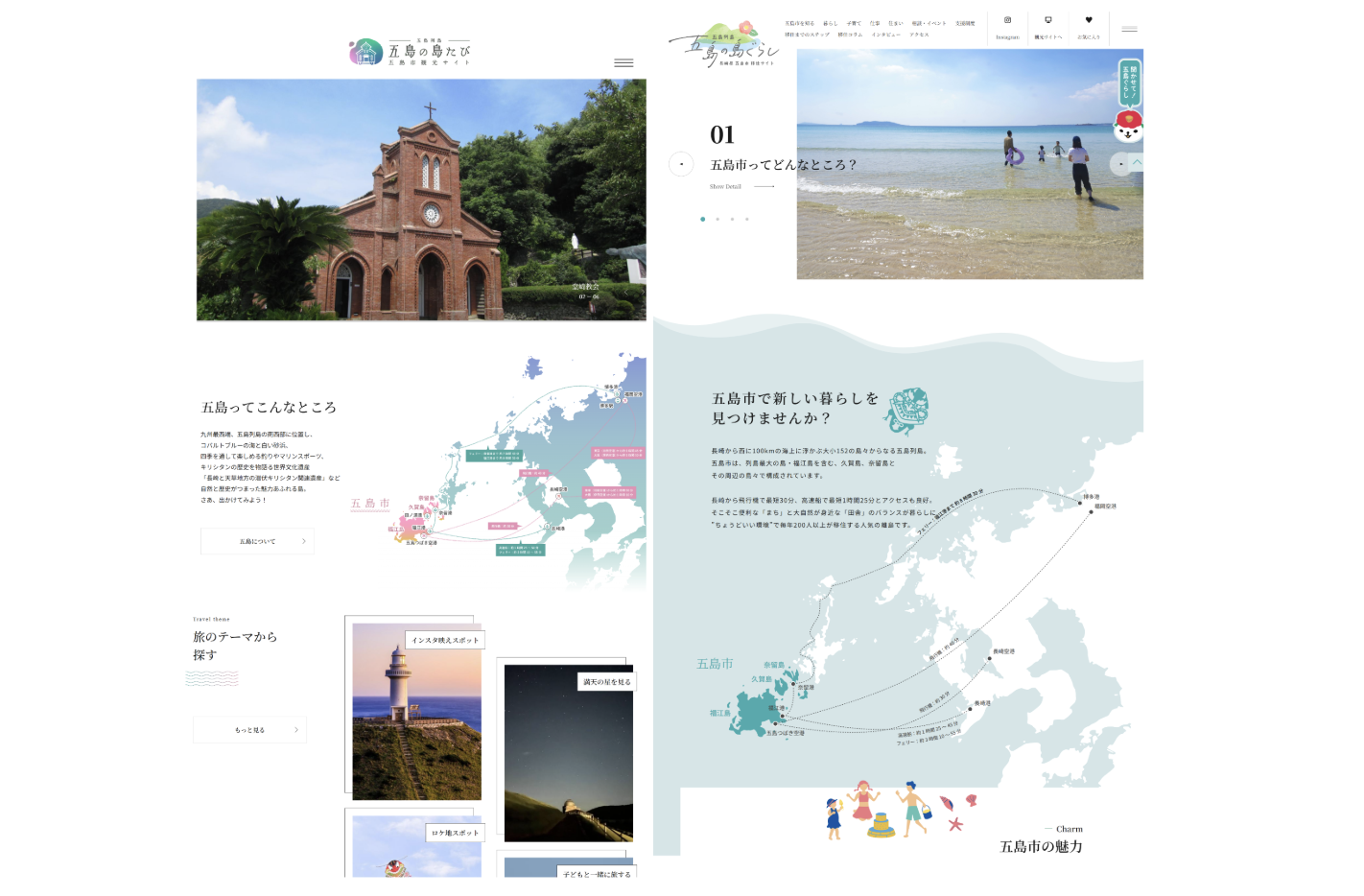Click the Show Detail arrow link

pos(741,187)
